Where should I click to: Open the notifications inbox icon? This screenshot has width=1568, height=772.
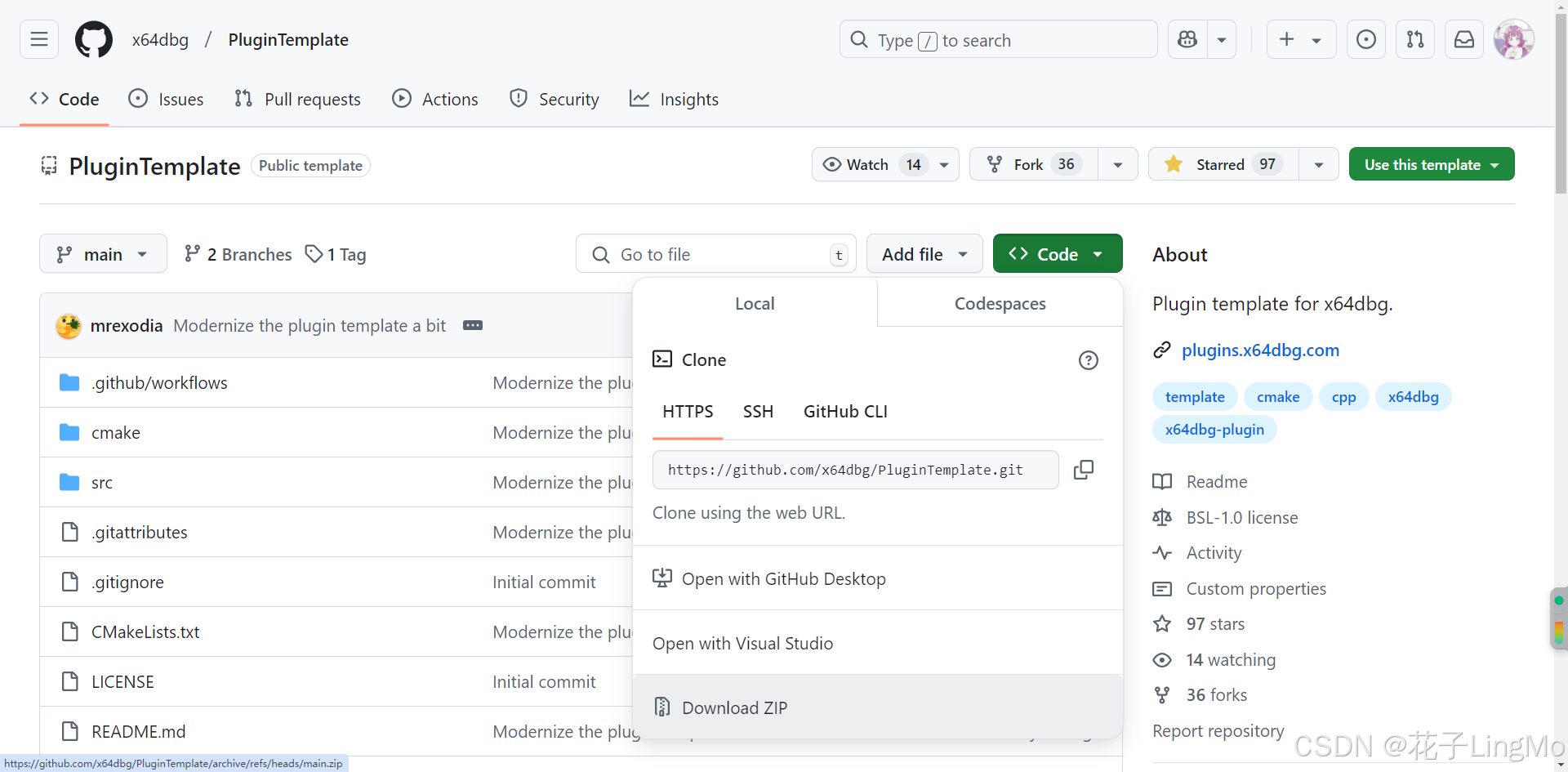1464,39
